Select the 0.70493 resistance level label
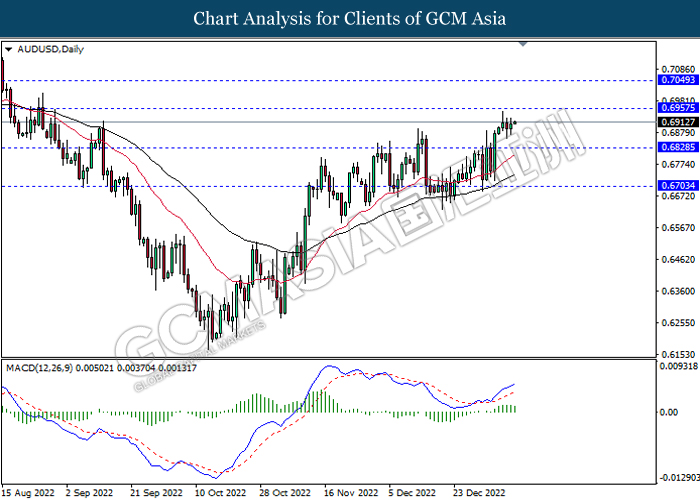Screen dimensions: 700x500 pos(678,80)
